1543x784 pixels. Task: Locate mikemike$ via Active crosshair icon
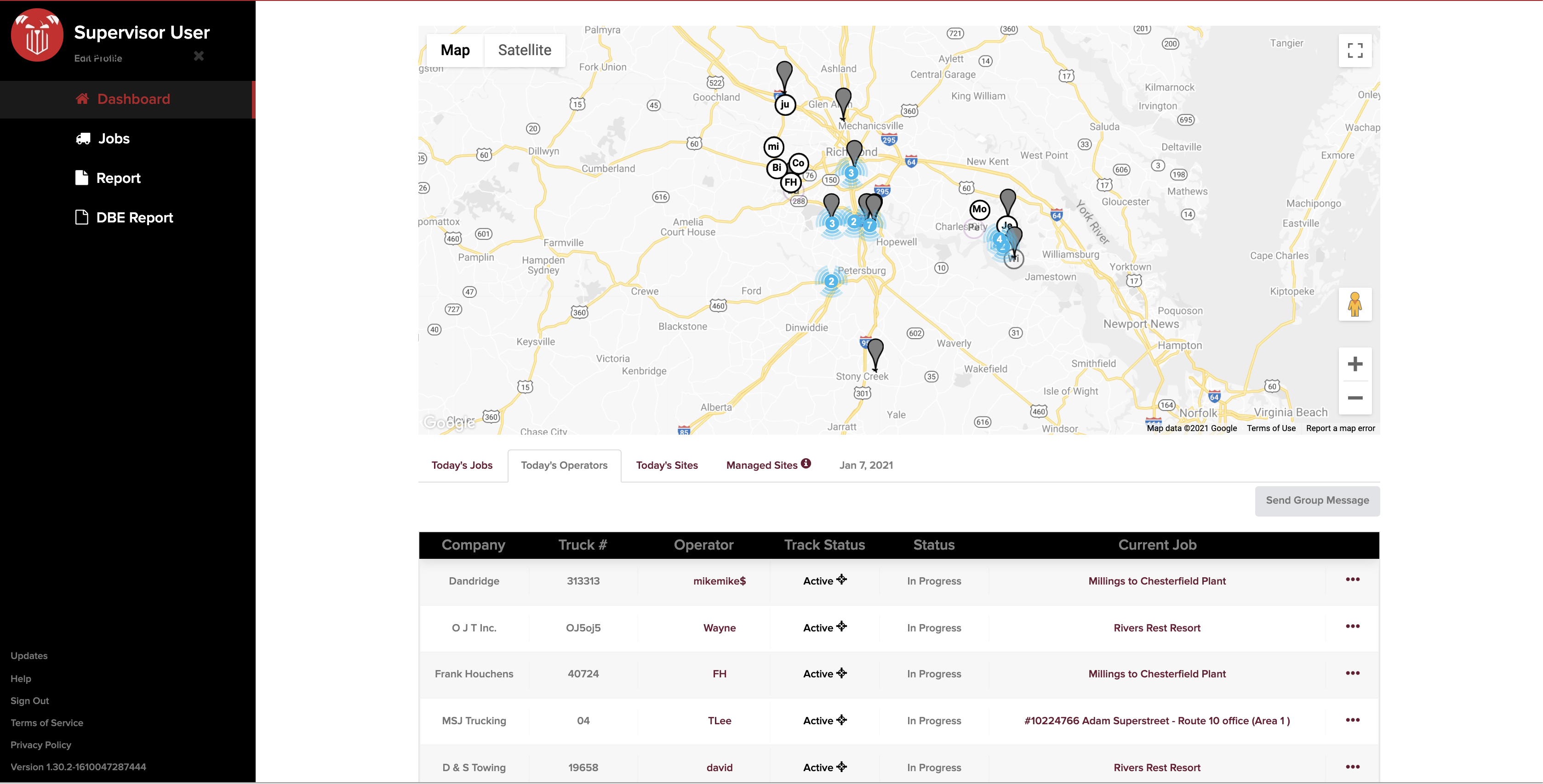coord(841,579)
